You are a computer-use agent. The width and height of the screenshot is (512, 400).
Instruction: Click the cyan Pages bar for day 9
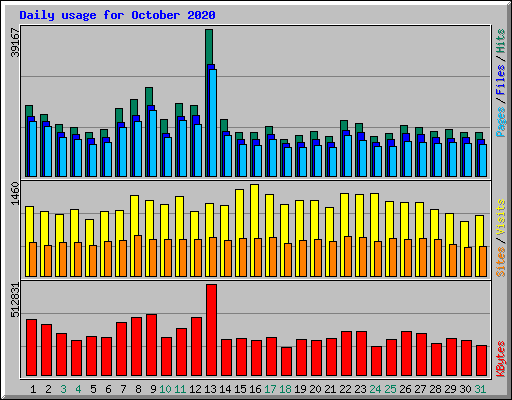point(153,143)
